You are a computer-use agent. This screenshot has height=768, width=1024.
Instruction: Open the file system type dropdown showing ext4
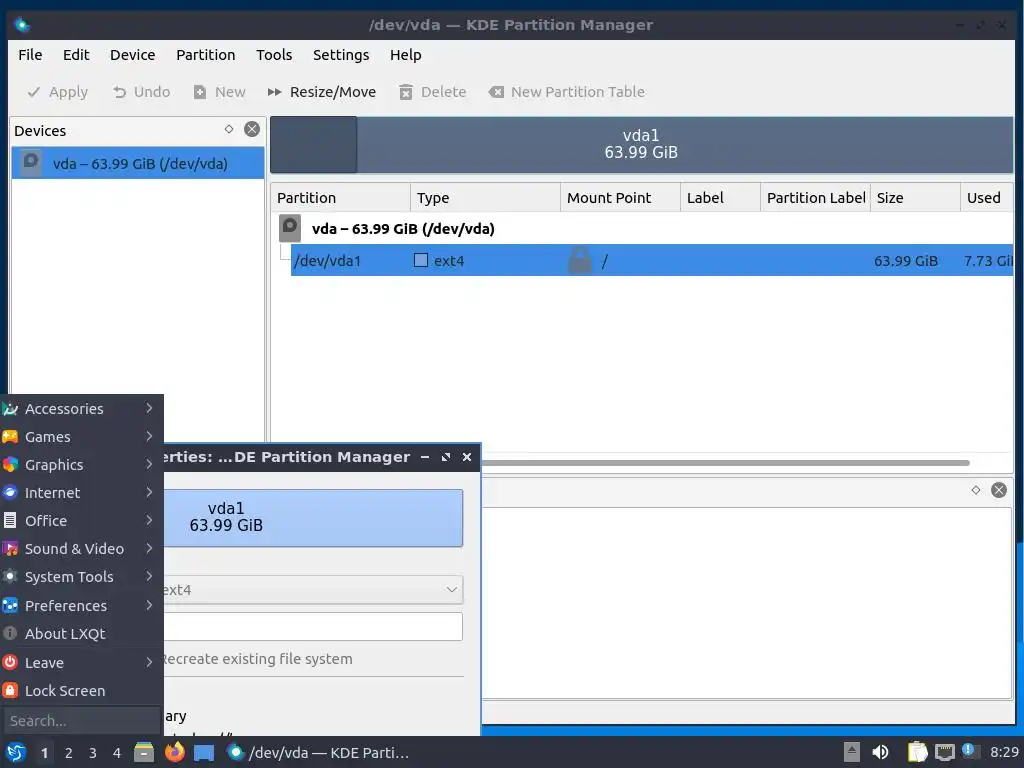click(313, 590)
